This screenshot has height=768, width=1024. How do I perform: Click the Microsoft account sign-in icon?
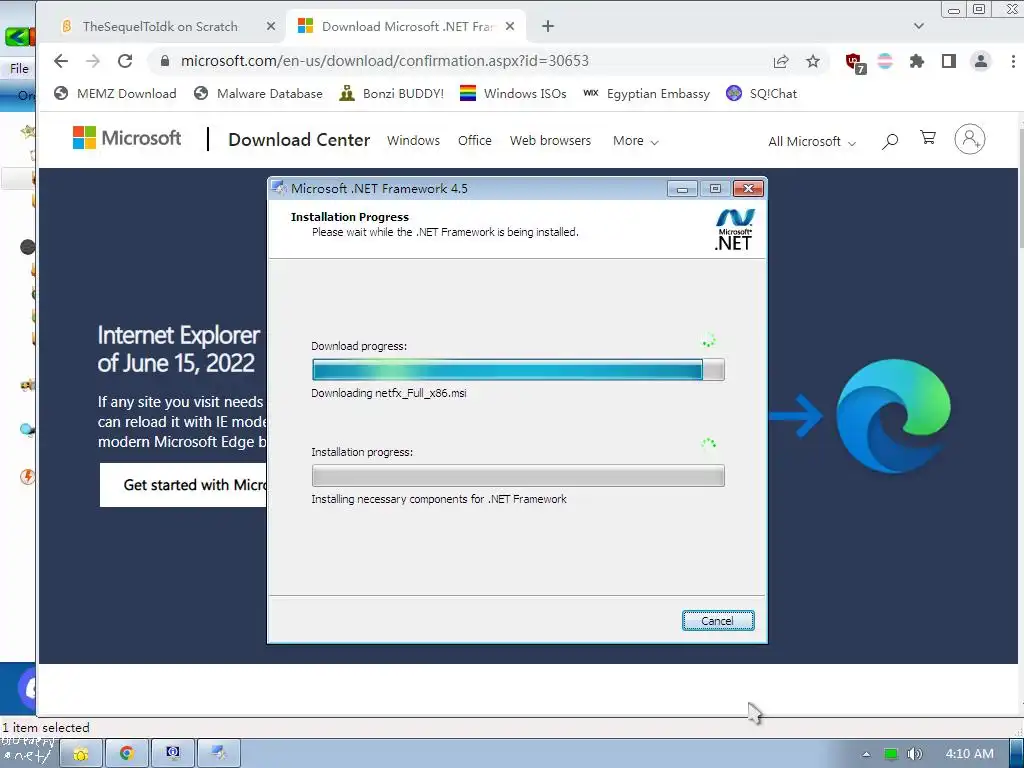coord(970,139)
